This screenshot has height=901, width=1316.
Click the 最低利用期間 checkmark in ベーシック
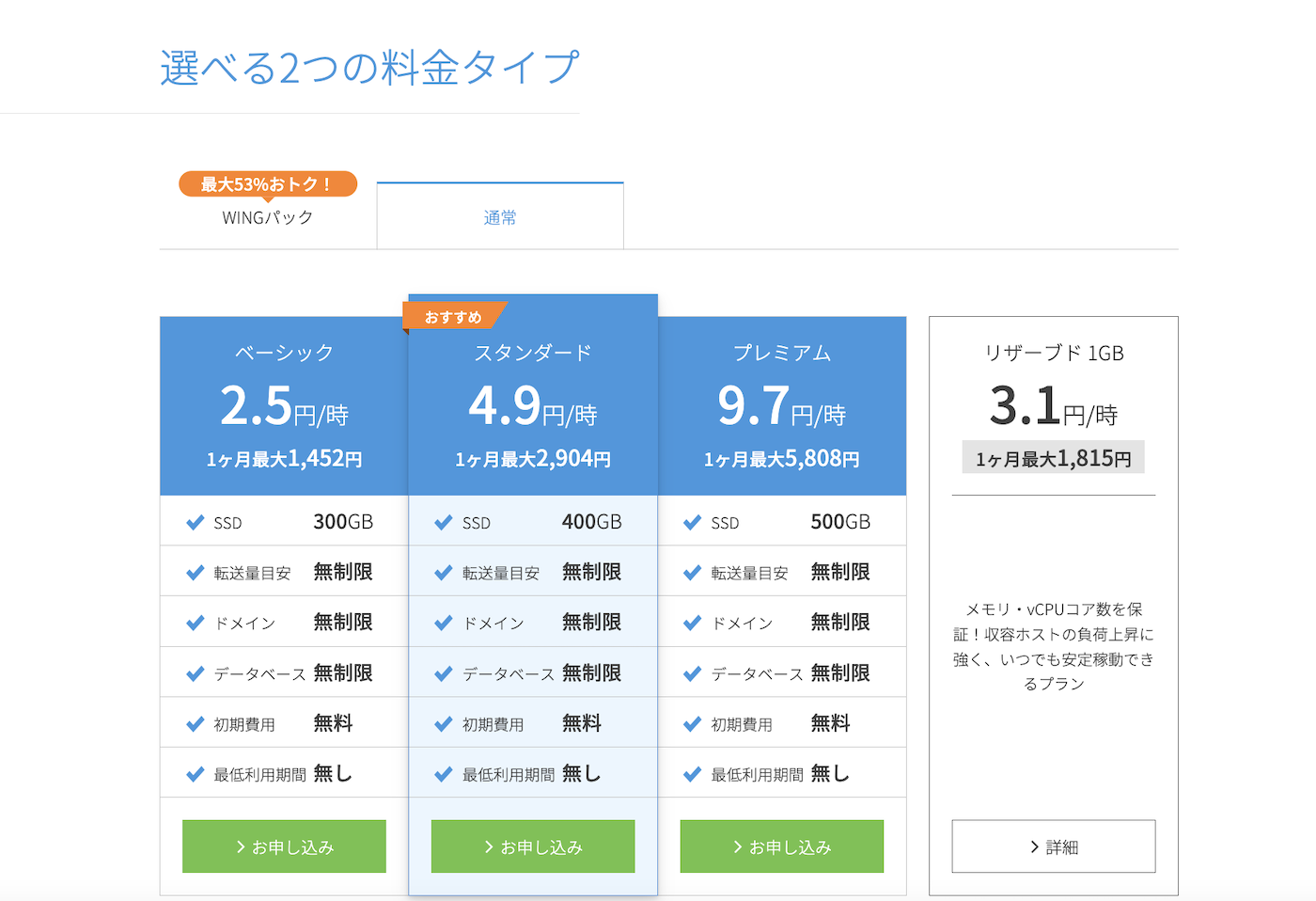195,774
